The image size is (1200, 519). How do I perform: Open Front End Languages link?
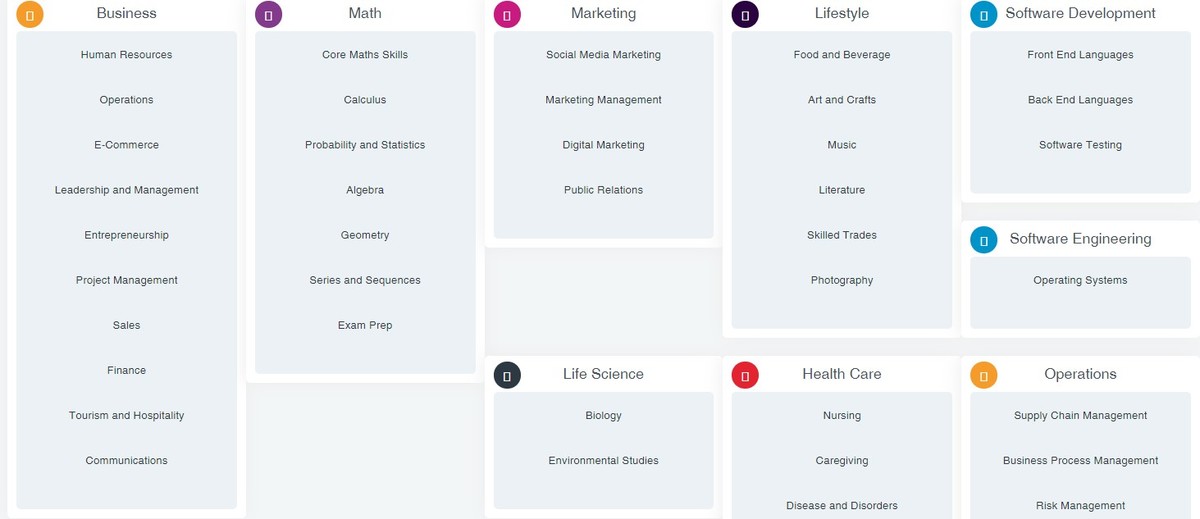click(1080, 55)
